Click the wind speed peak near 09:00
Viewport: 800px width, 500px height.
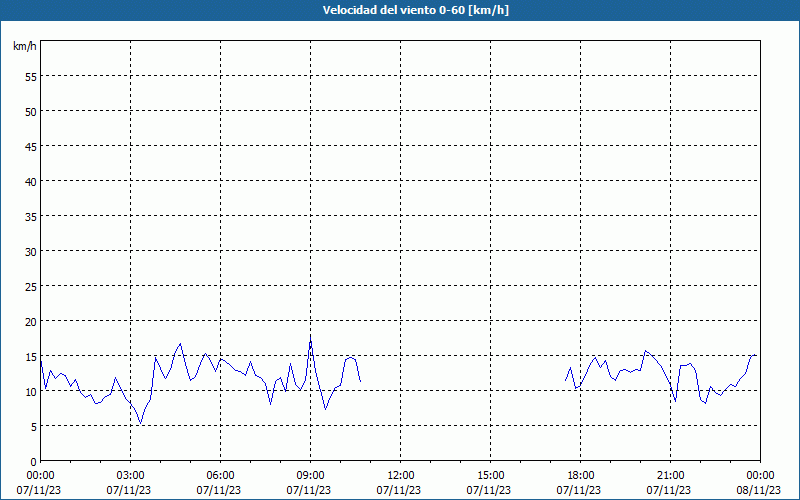(311, 338)
